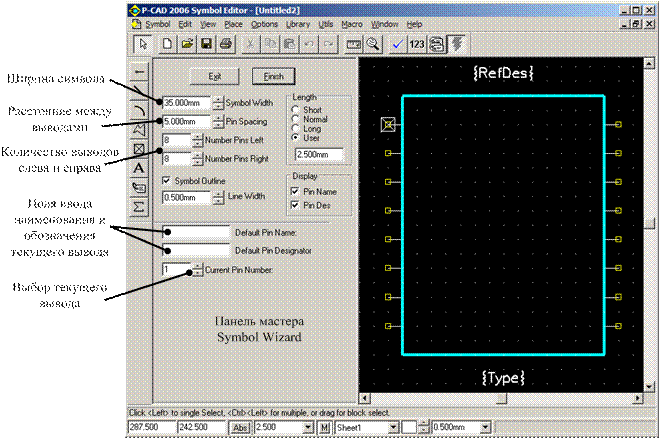661x440 pixels.
Task: Click the User length 2.500mm field
Action: (x=319, y=154)
